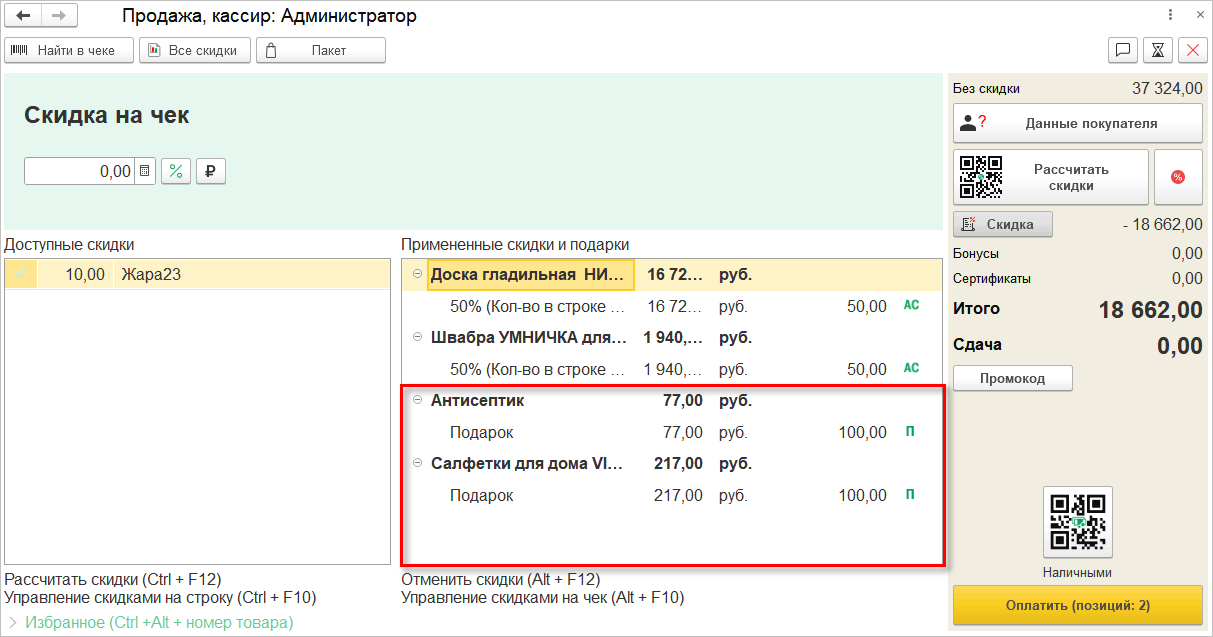Click the red percent circle button
This screenshot has width=1213, height=637.
(x=1177, y=177)
